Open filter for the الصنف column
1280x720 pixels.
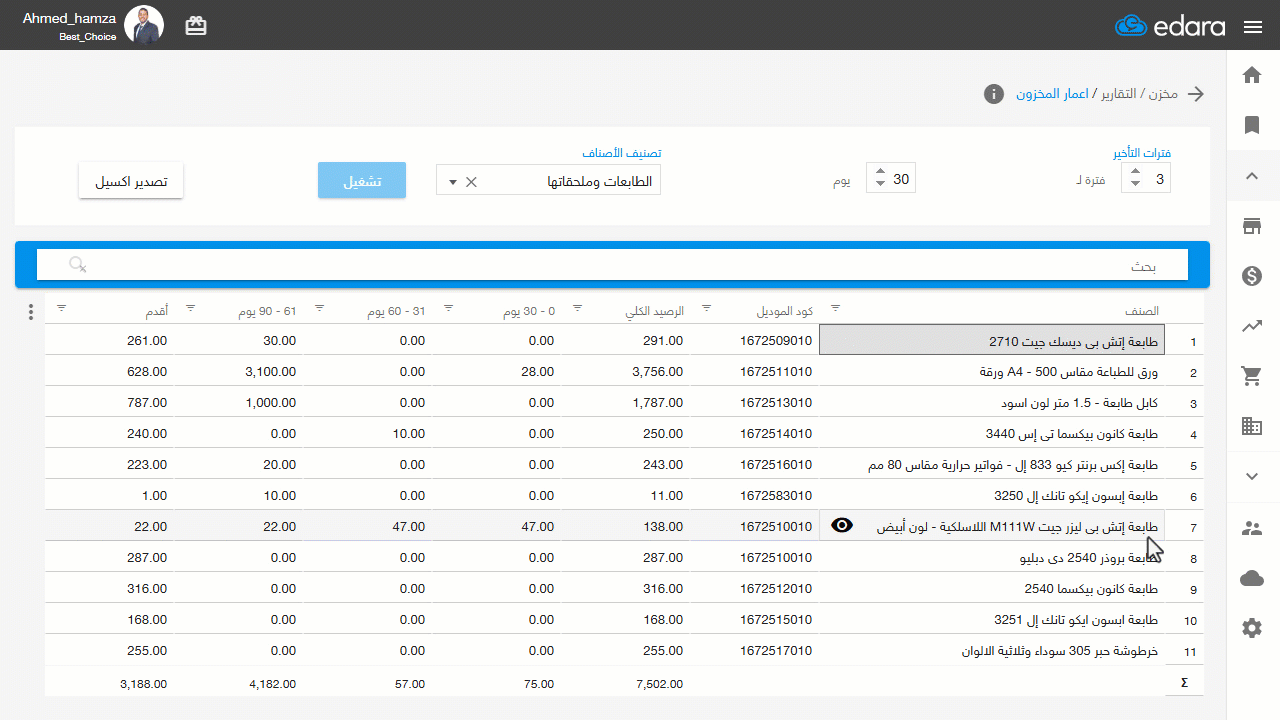click(836, 308)
